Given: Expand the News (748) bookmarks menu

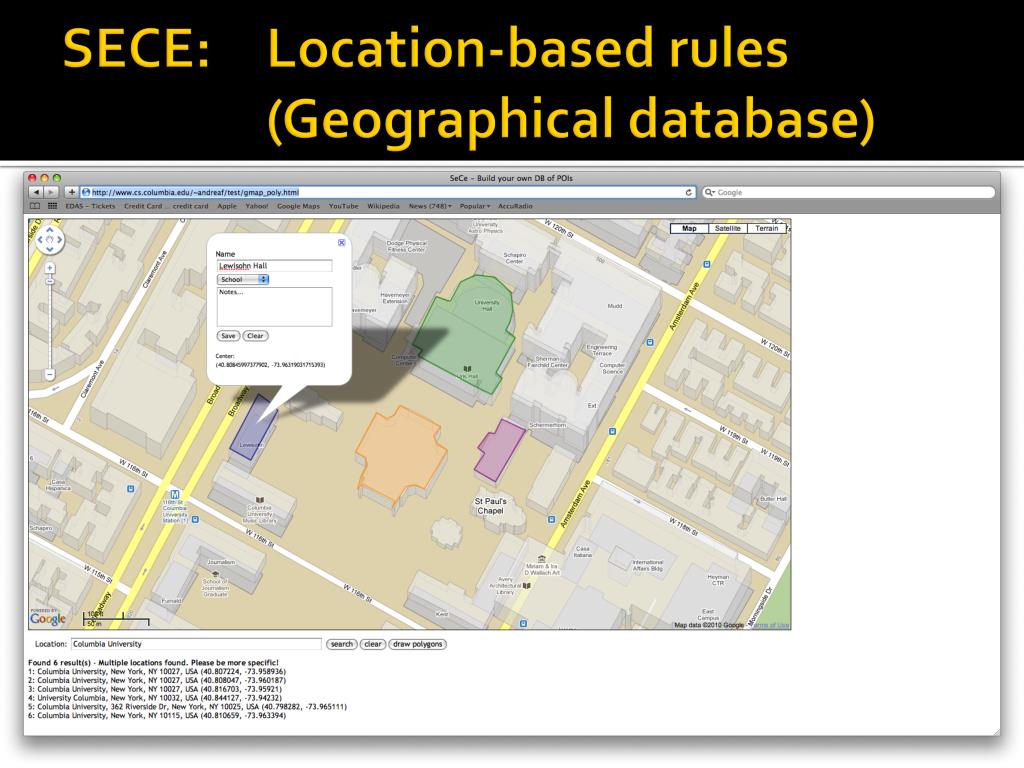Looking at the screenshot, I should [430, 206].
